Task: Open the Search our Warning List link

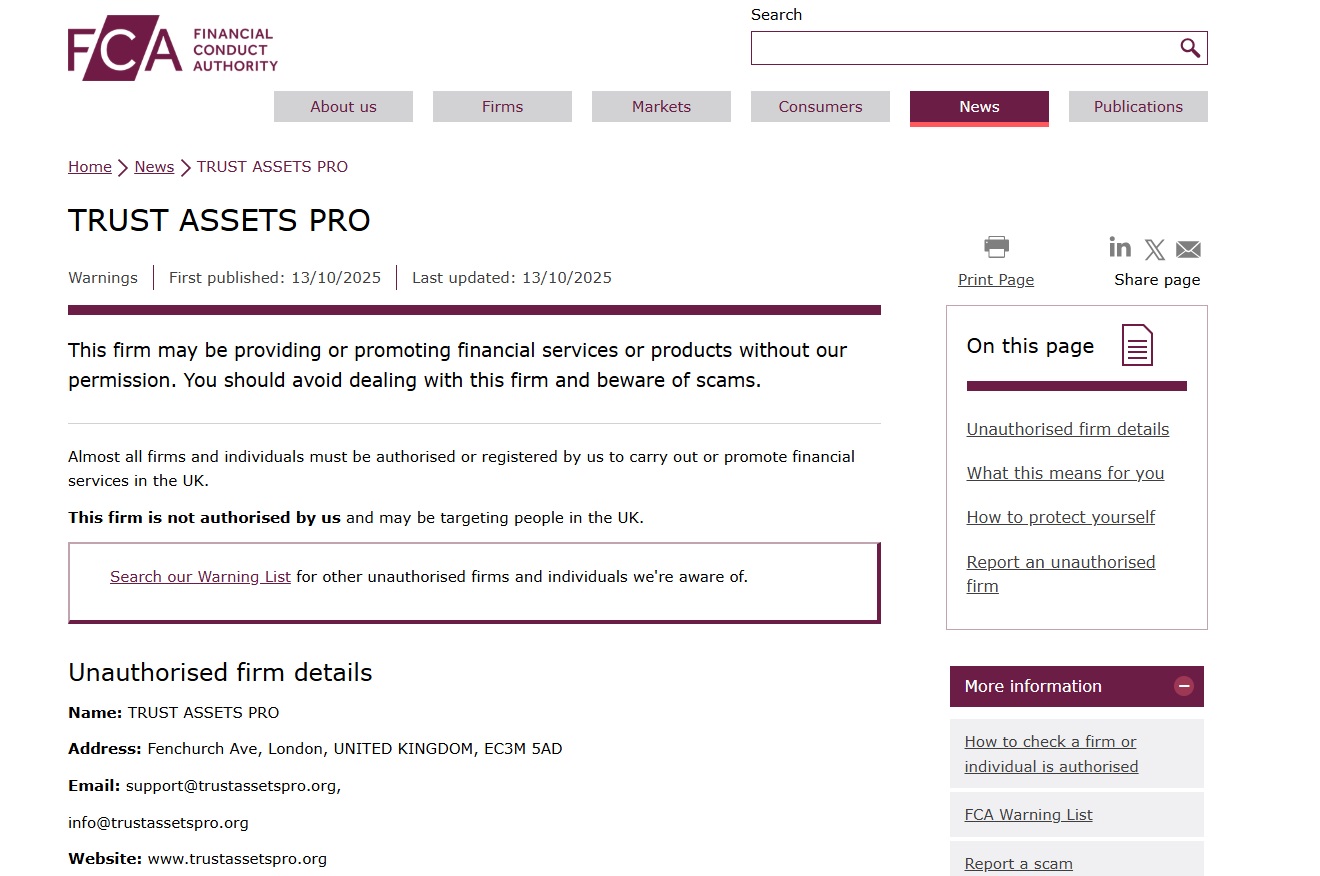Action: click(200, 577)
